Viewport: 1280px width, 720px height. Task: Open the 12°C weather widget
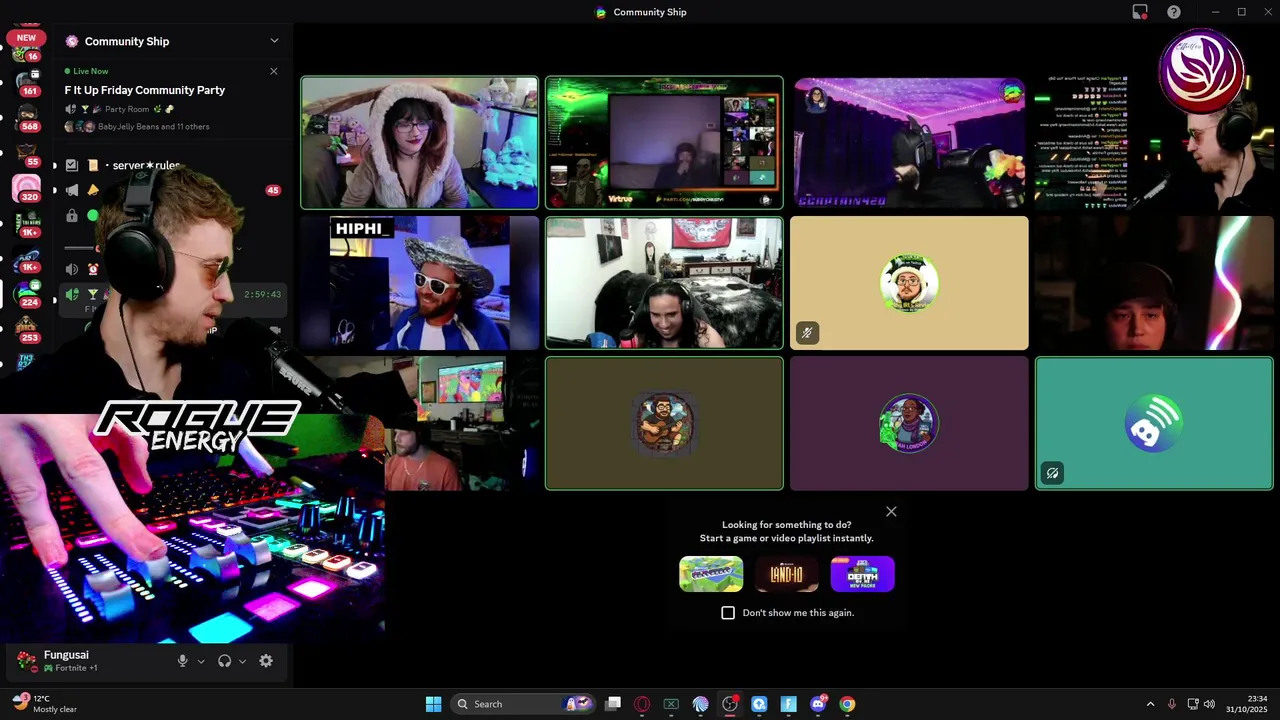[46, 704]
